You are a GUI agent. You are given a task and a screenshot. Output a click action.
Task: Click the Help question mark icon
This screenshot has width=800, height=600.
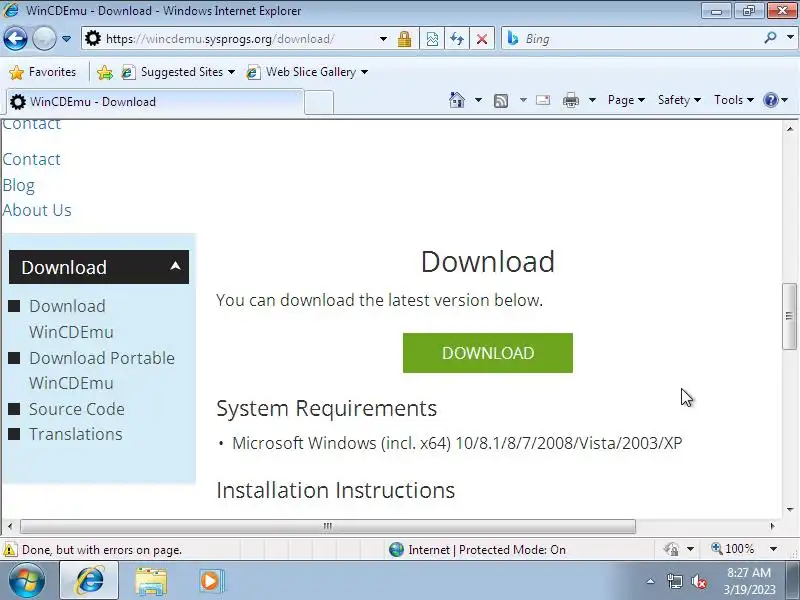point(770,100)
